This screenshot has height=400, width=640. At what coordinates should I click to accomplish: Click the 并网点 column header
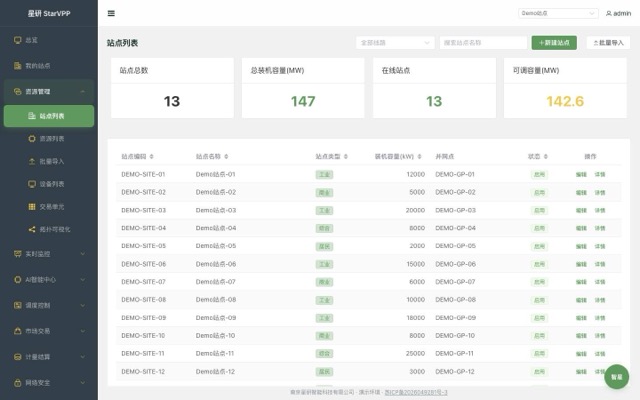click(444, 156)
